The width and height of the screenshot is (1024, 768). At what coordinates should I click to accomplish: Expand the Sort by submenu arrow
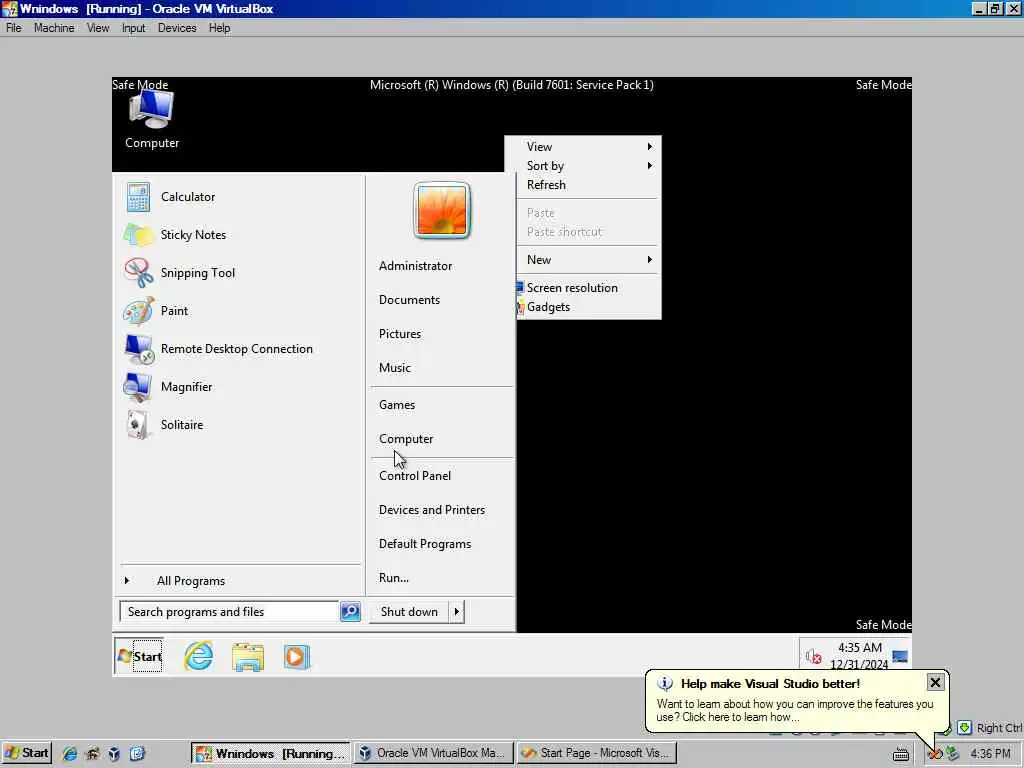click(650, 166)
